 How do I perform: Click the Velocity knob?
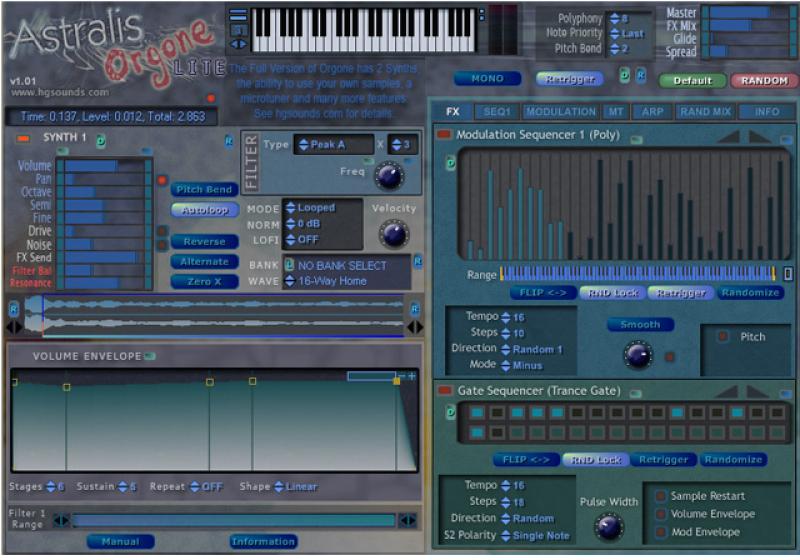[394, 234]
